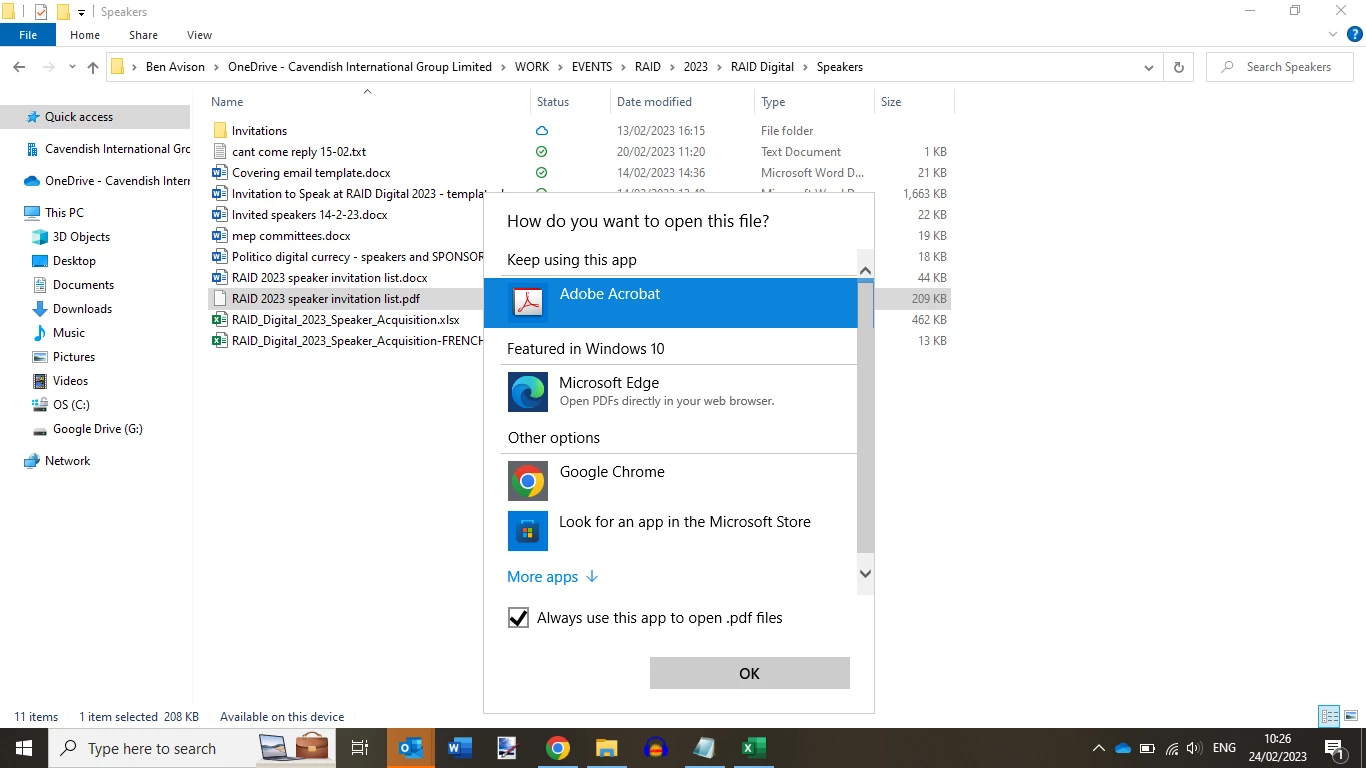Select This PC in navigation pane
Viewport: 1366px width, 768px height.
pos(53,213)
